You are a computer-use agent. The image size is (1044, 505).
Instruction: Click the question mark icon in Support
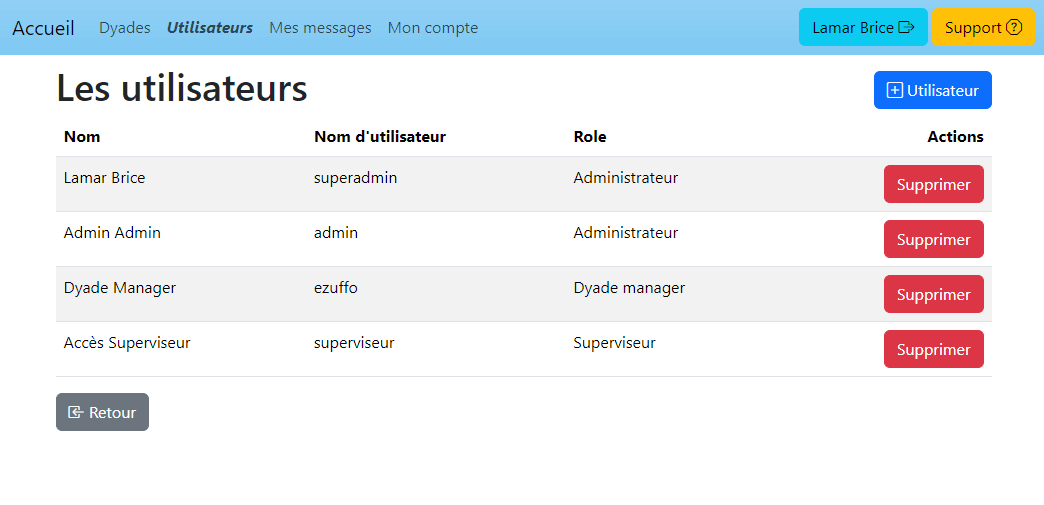(x=1014, y=28)
